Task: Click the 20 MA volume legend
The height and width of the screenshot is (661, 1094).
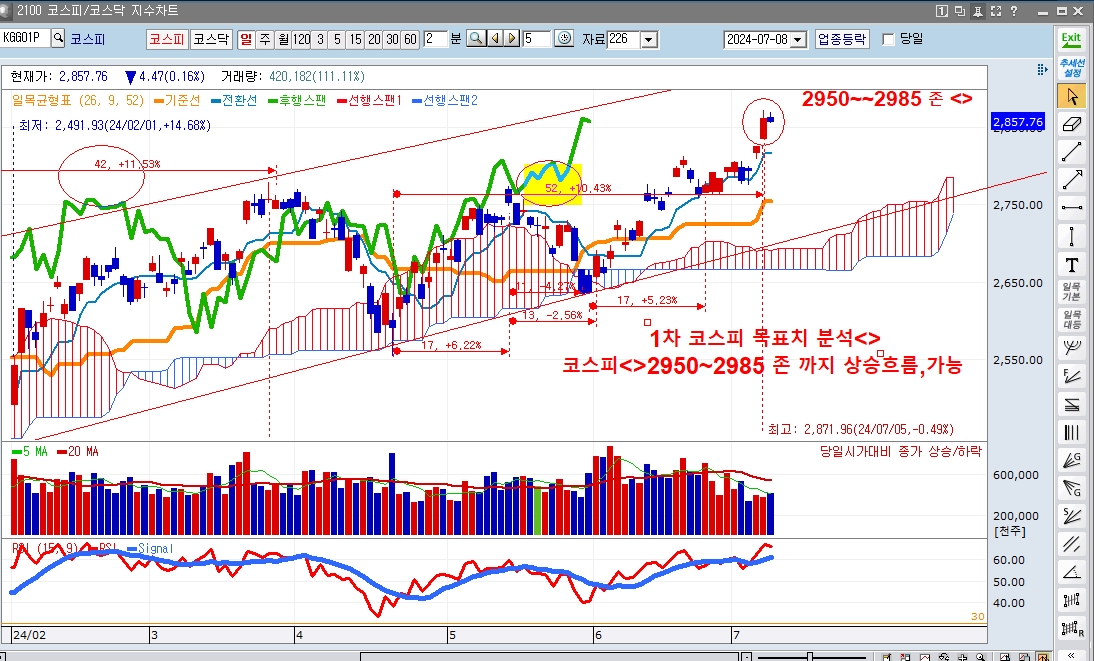Action: coord(77,452)
